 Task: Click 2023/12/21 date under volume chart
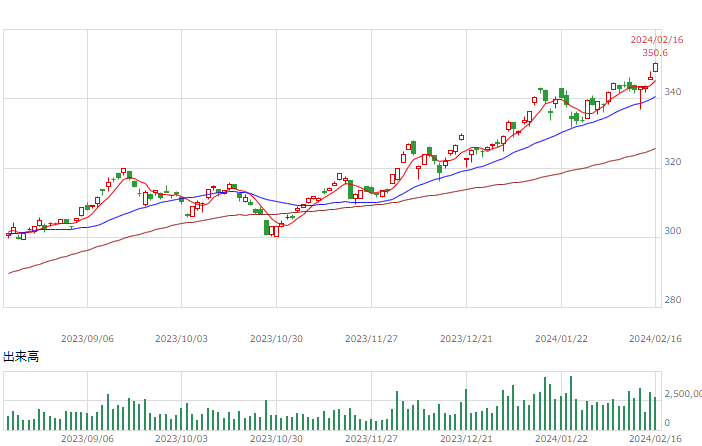click(x=466, y=438)
